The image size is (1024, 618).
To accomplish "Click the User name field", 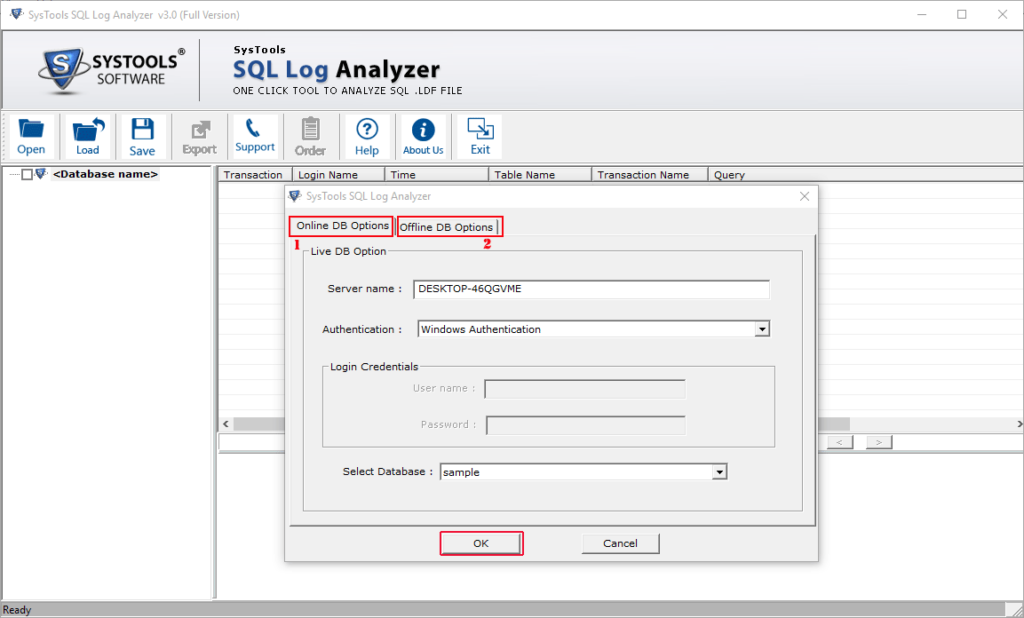I will pyautogui.click(x=585, y=389).
